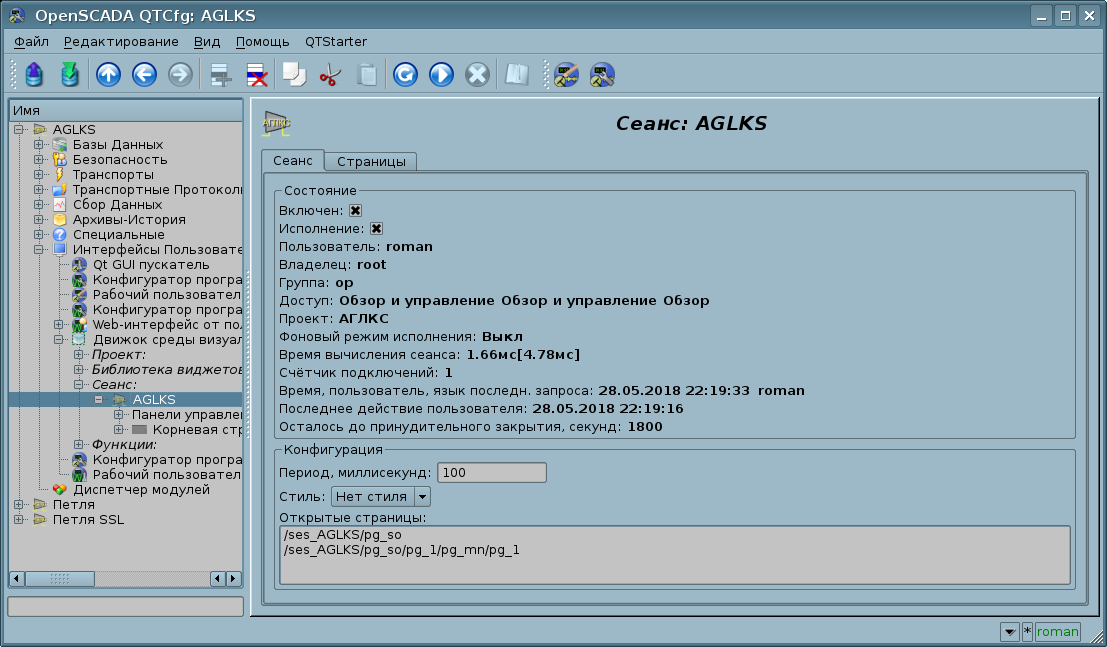The image size is (1107, 647).
Task: Expand the Архивы-История node
Action: tap(39, 220)
